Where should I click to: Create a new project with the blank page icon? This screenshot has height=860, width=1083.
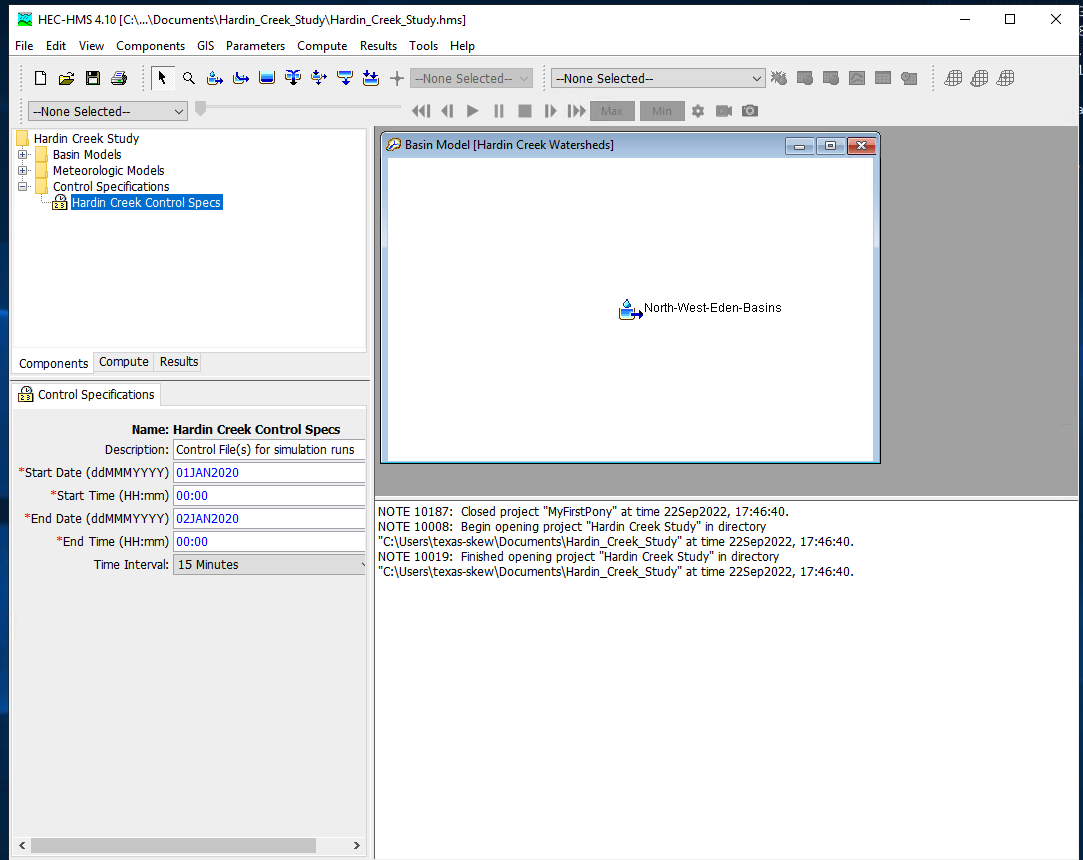click(x=40, y=78)
